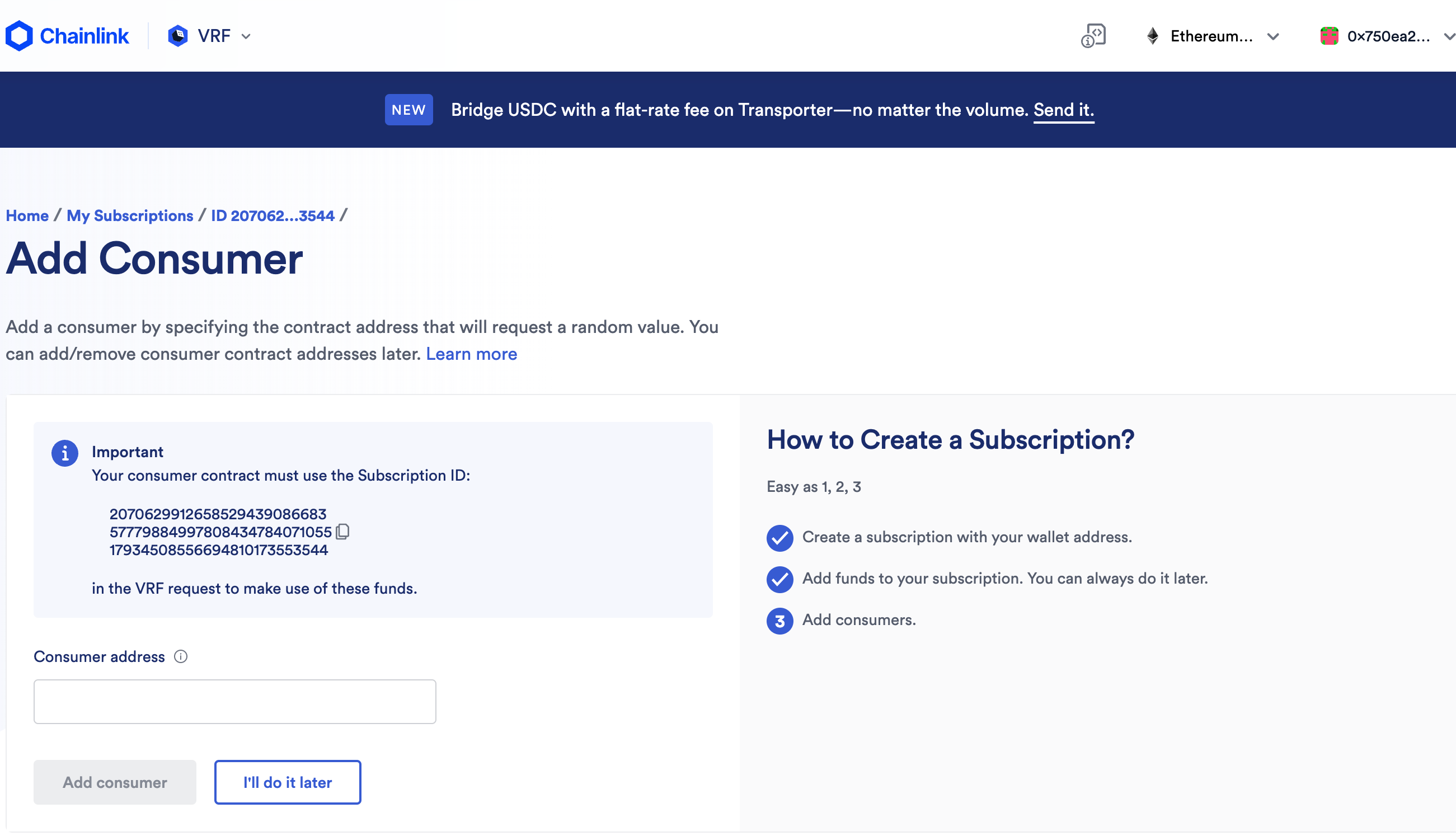The image size is (1456, 836).
Task: Click the Ethereum... network label
Action: [x=1211, y=36]
